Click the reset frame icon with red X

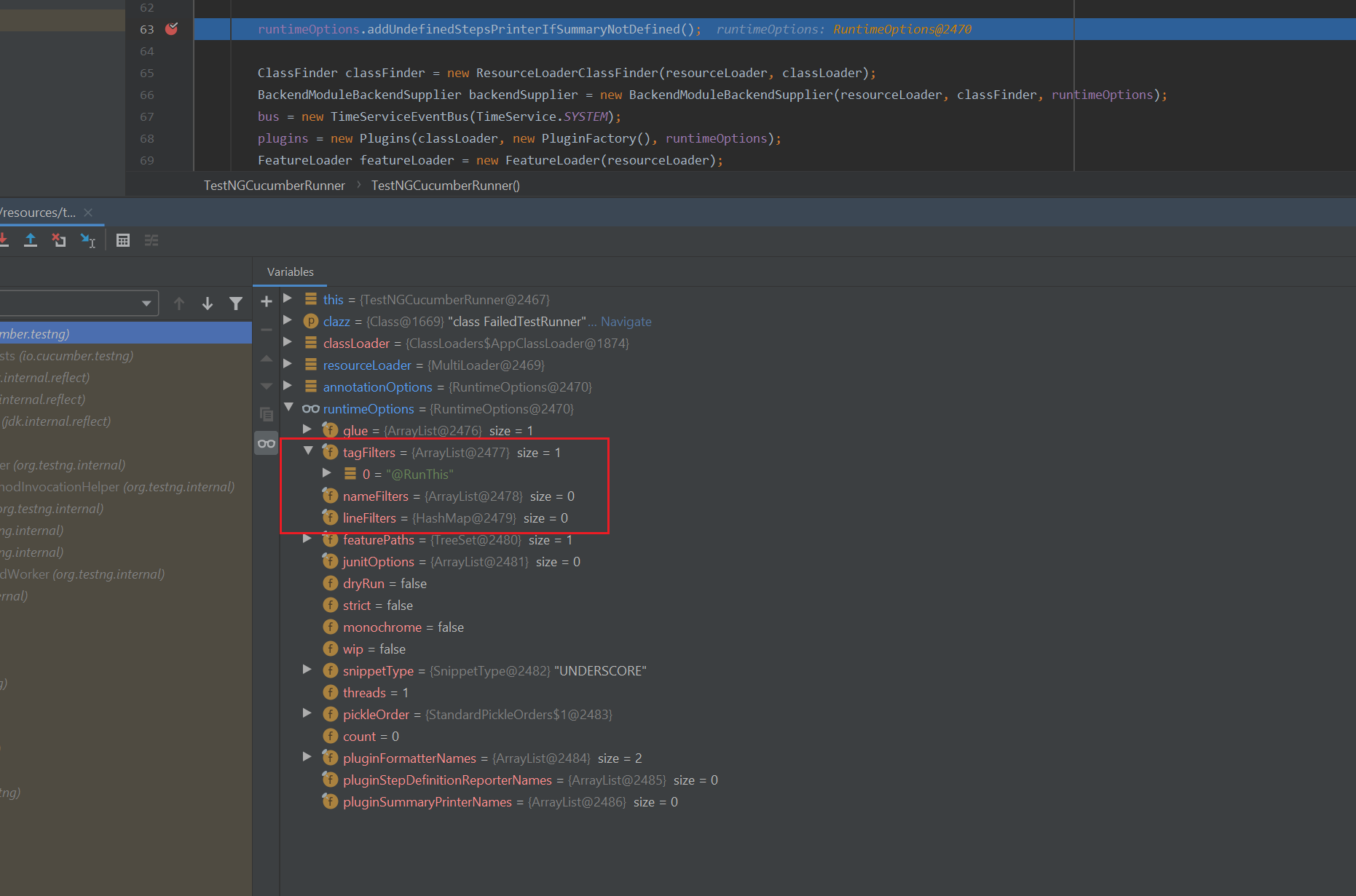click(x=59, y=240)
